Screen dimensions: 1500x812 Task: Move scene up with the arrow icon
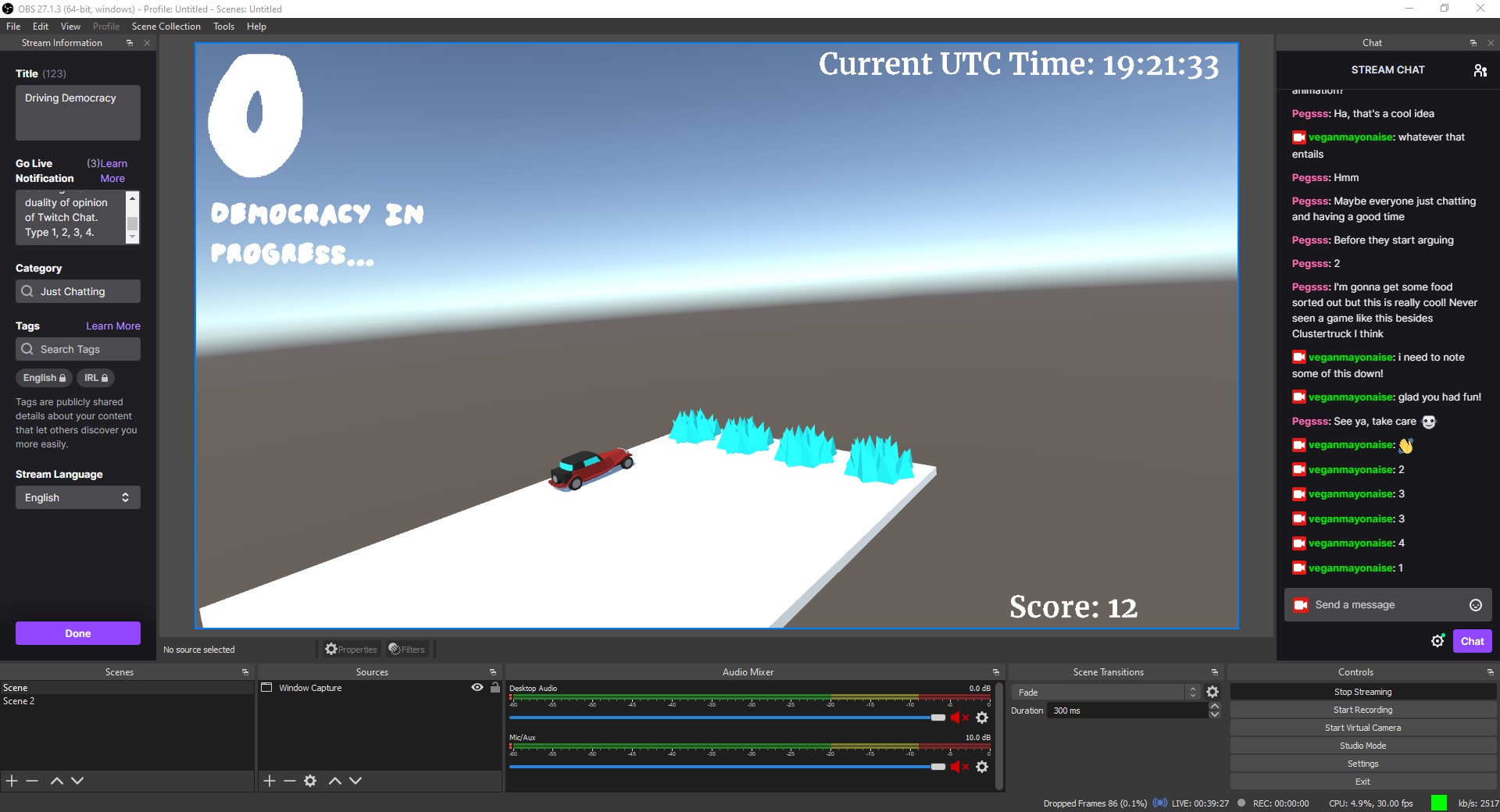coord(57,781)
